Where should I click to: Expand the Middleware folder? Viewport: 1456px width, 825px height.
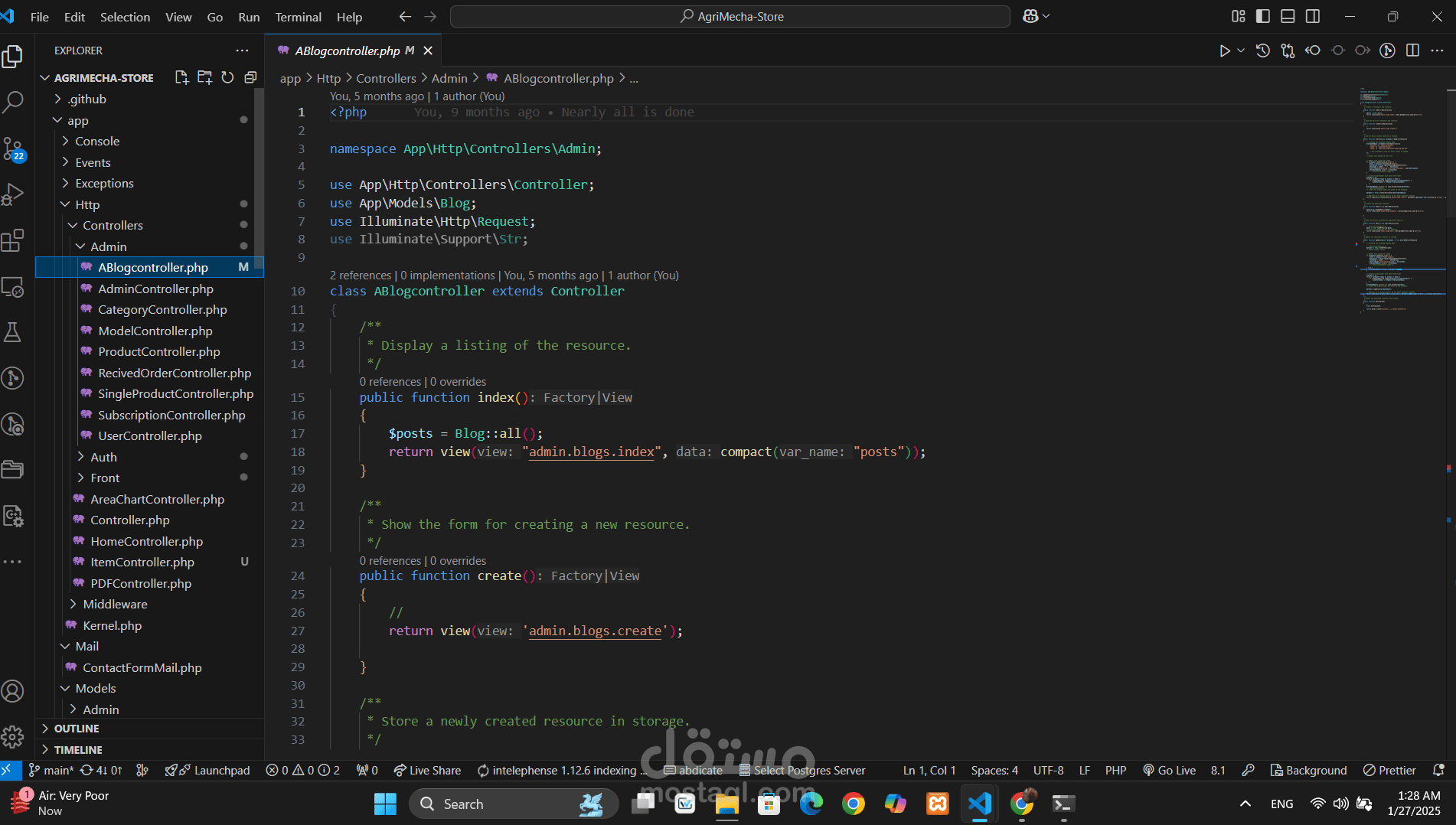(x=115, y=604)
